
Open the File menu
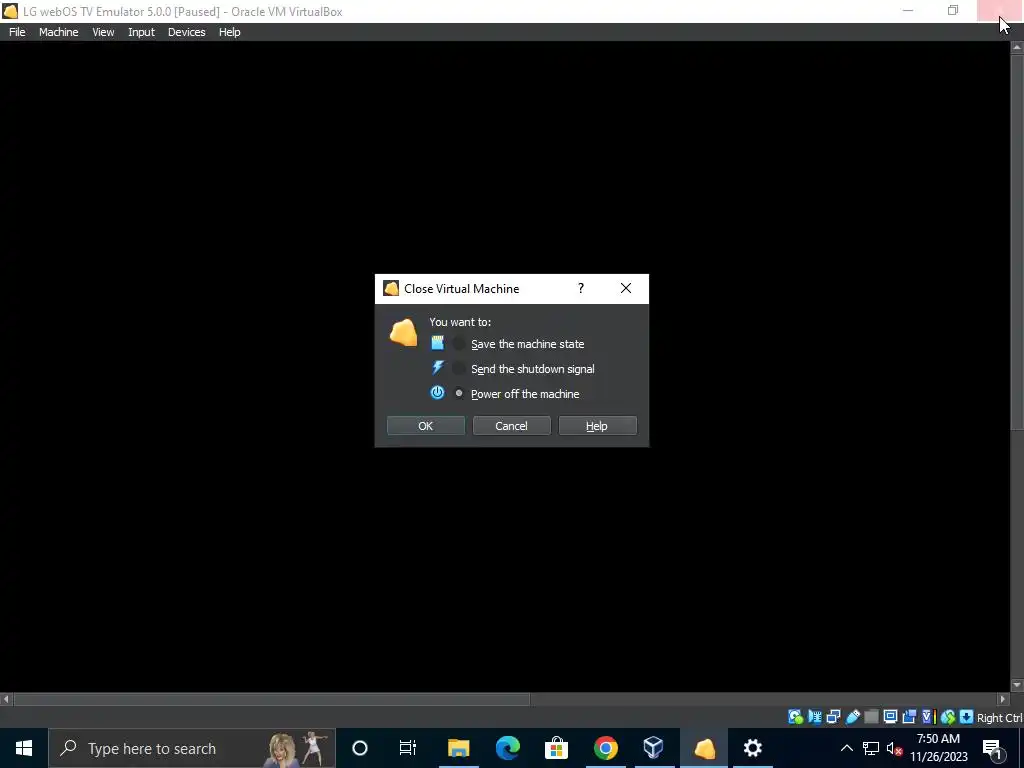click(17, 32)
